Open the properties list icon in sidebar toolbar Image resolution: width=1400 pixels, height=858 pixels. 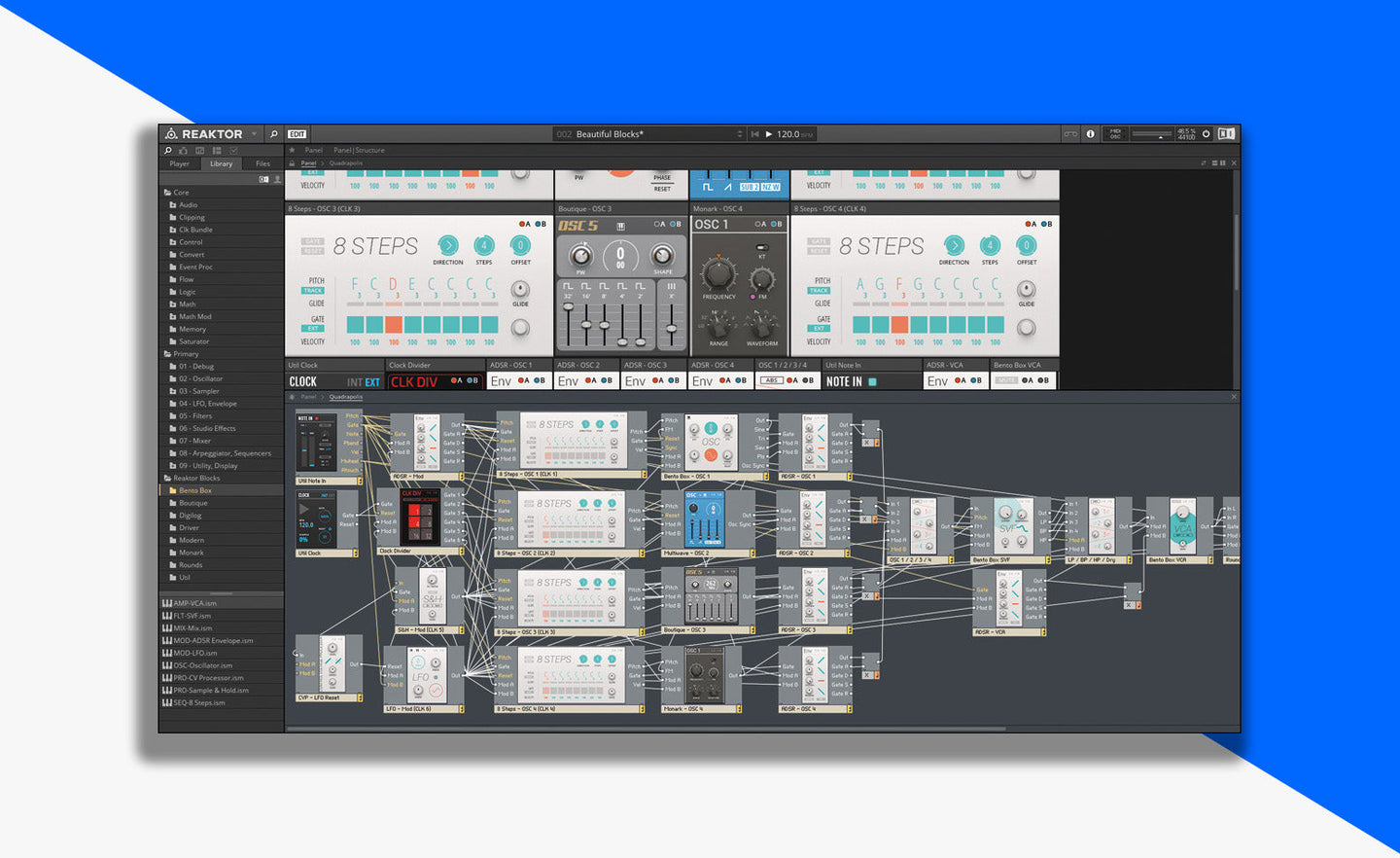click(217, 151)
